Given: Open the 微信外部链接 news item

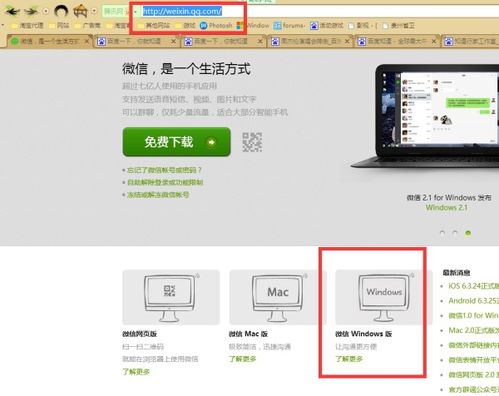Looking at the screenshot, I should [x=473, y=345].
